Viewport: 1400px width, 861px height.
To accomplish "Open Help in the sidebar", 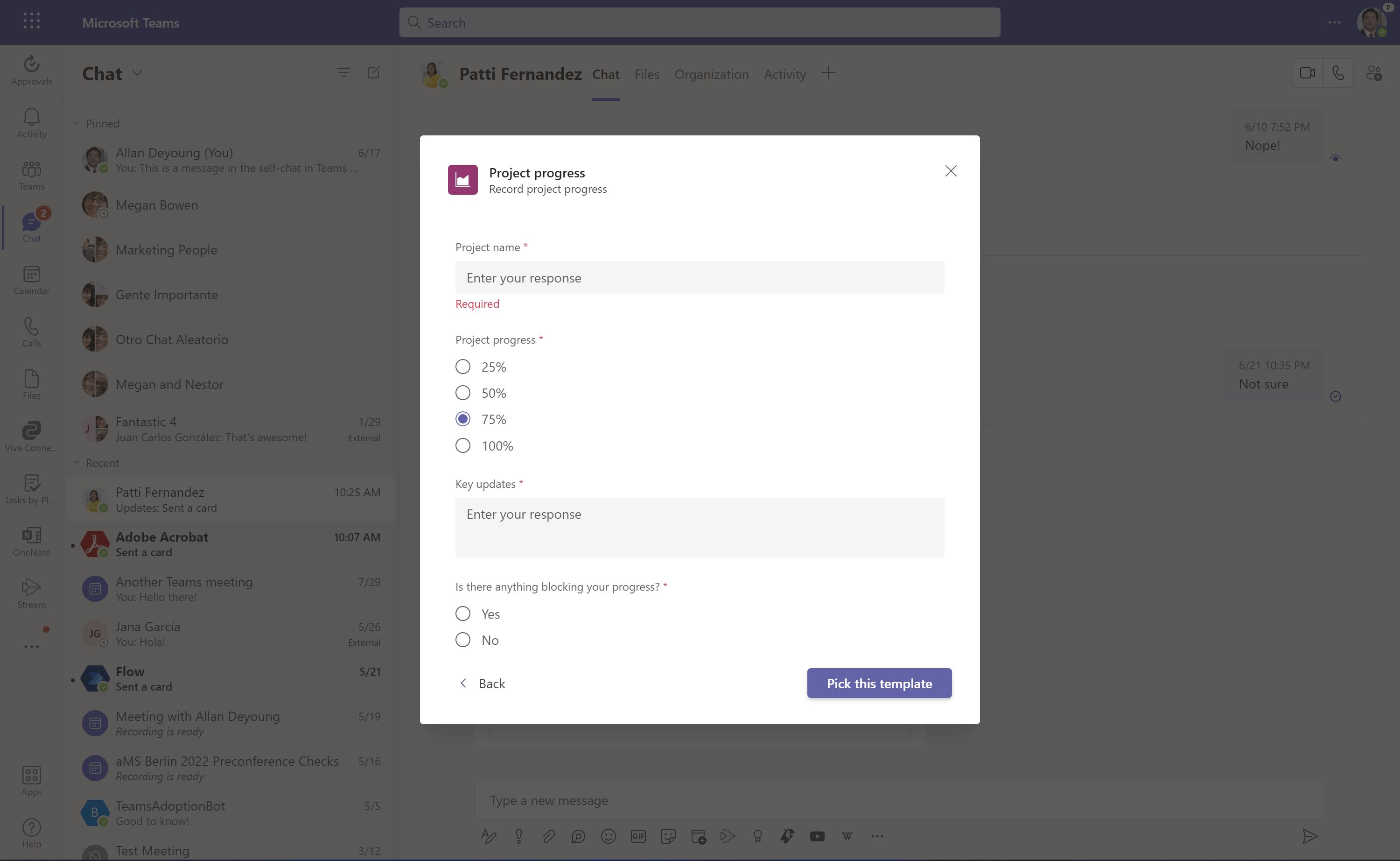I will pos(31,833).
